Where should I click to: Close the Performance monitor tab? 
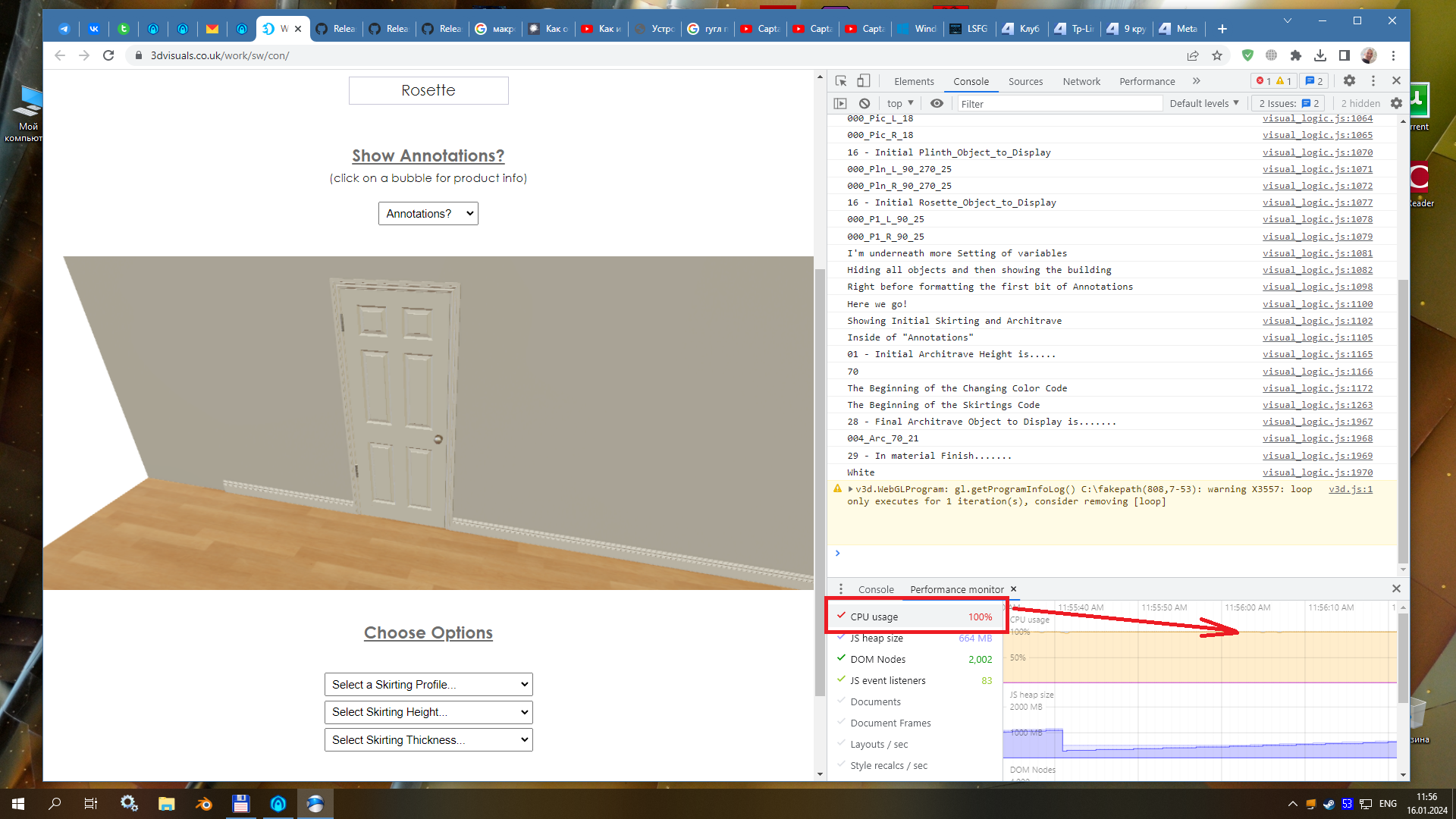tap(1013, 589)
